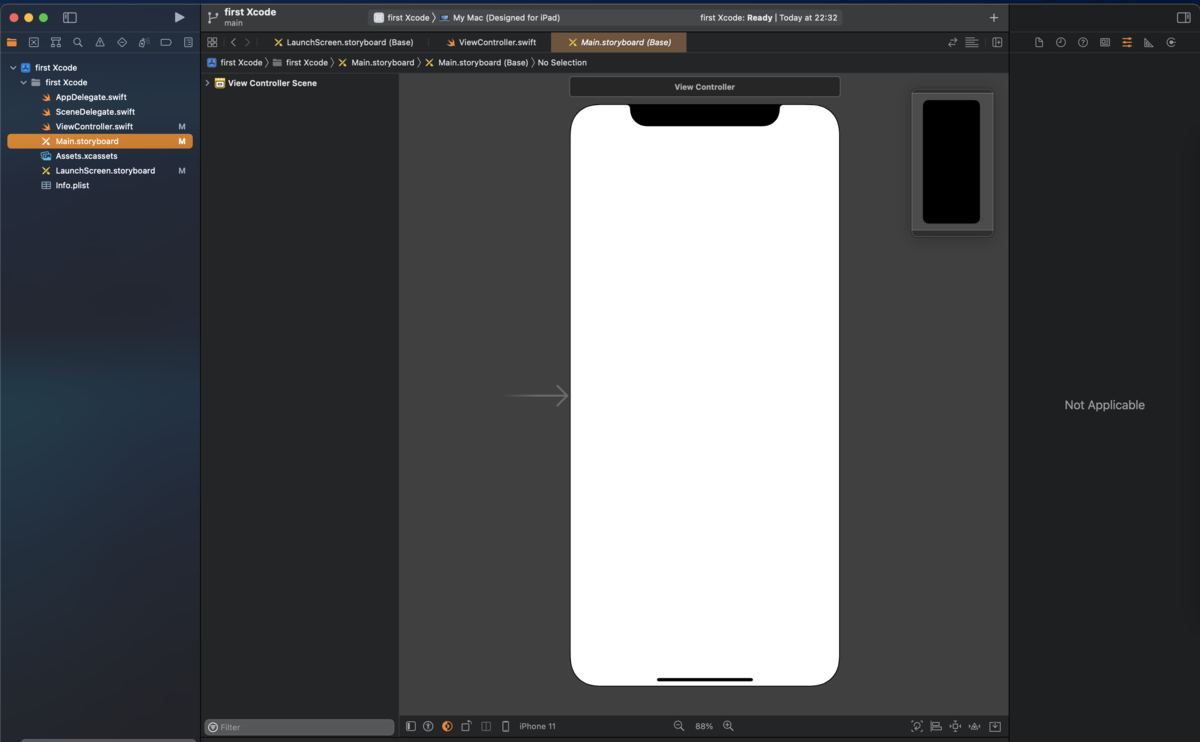Open the Symbol navigator
The height and width of the screenshot is (742, 1200).
tap(56, 42)
